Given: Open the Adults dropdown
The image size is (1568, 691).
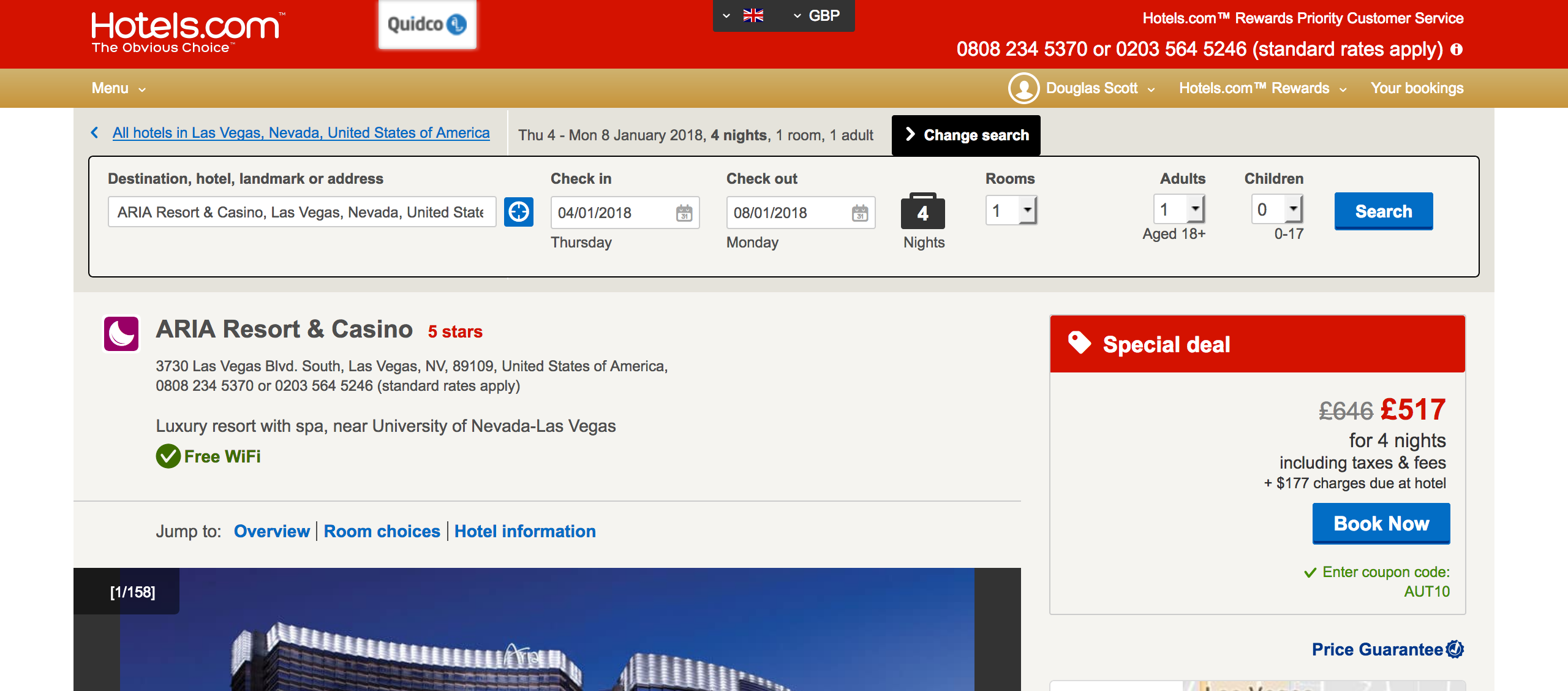Looking at the screenshot, I should point(1179,210).
